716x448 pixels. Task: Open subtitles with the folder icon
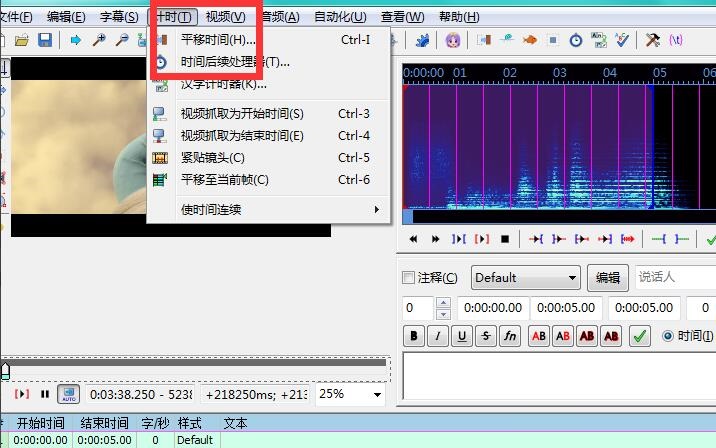(21, 40)
